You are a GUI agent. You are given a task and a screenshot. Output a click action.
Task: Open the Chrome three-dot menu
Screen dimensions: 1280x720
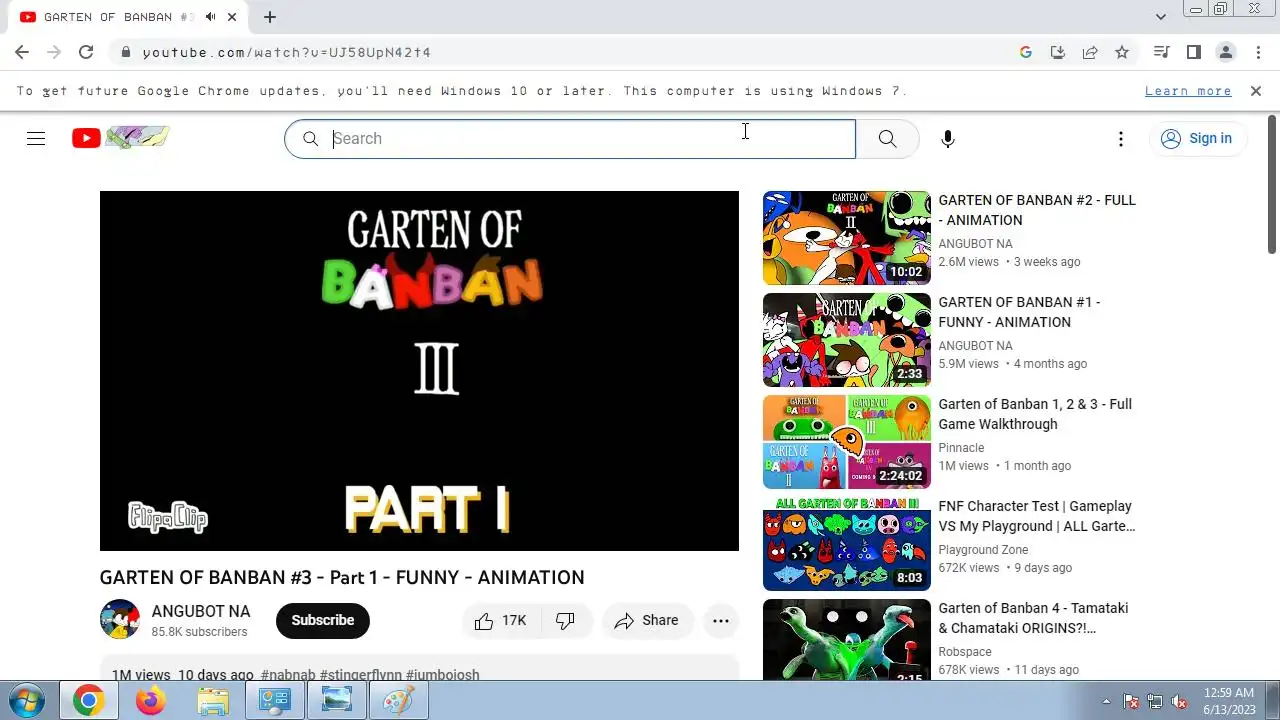[x=1257, y=52]
